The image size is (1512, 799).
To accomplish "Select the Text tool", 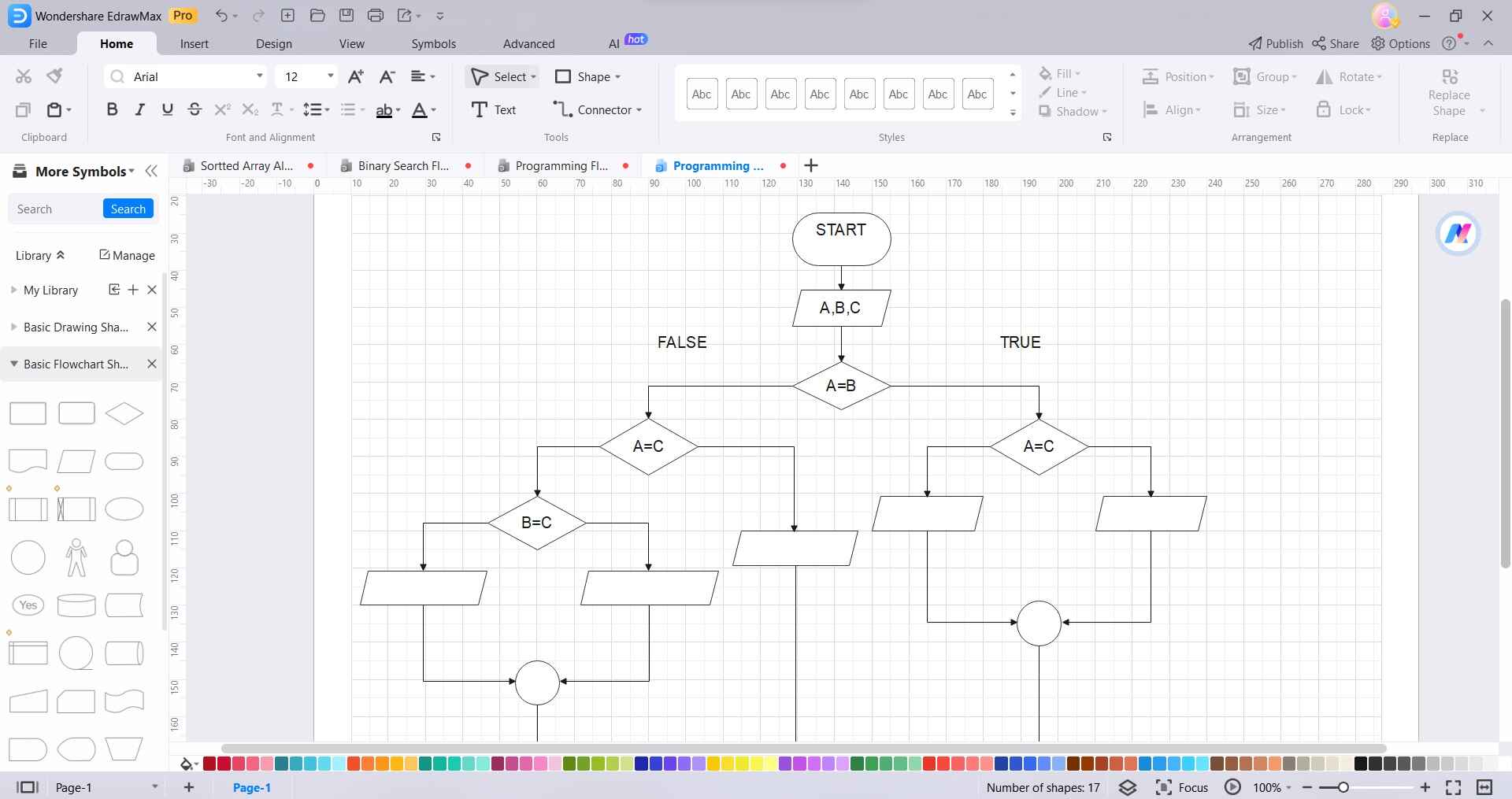I will tap(494, 110).
